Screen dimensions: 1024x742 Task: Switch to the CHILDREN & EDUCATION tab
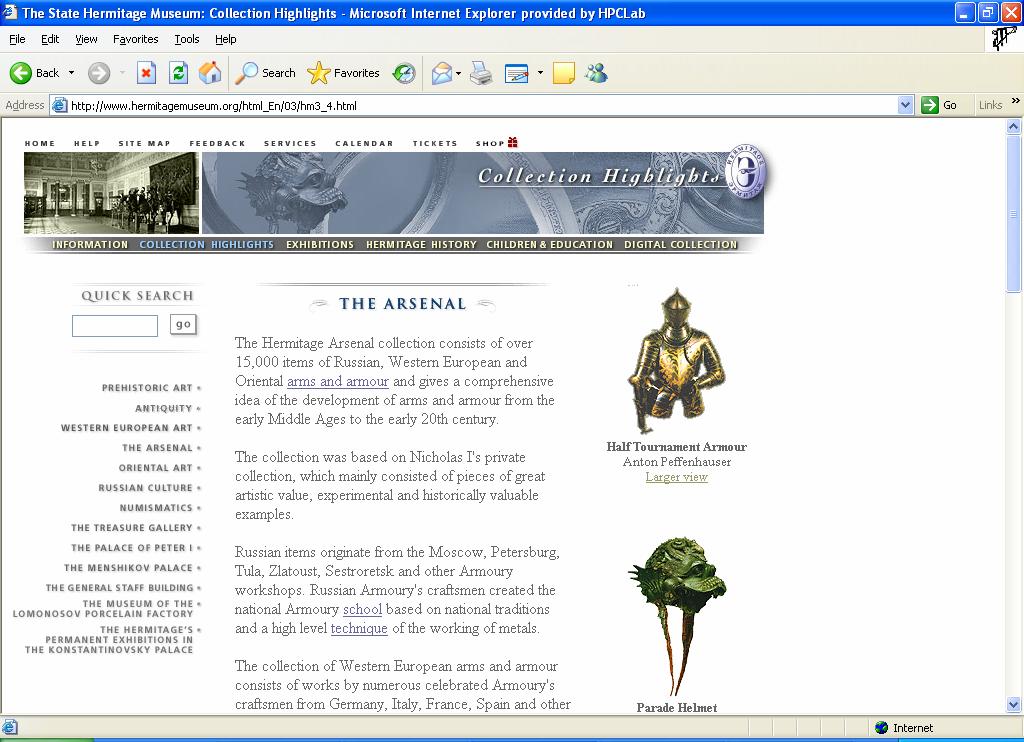[550, 244]
